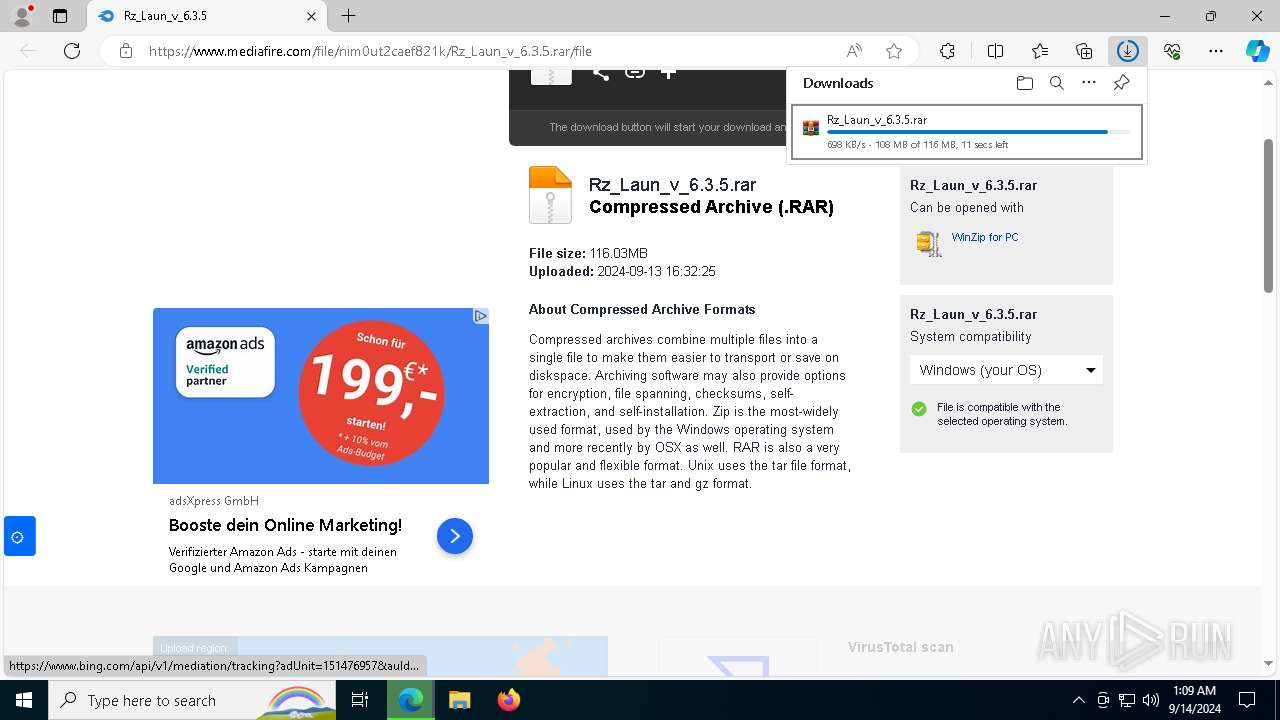
Task: Open the clock and date flyout
Action: pos(1193,700)
